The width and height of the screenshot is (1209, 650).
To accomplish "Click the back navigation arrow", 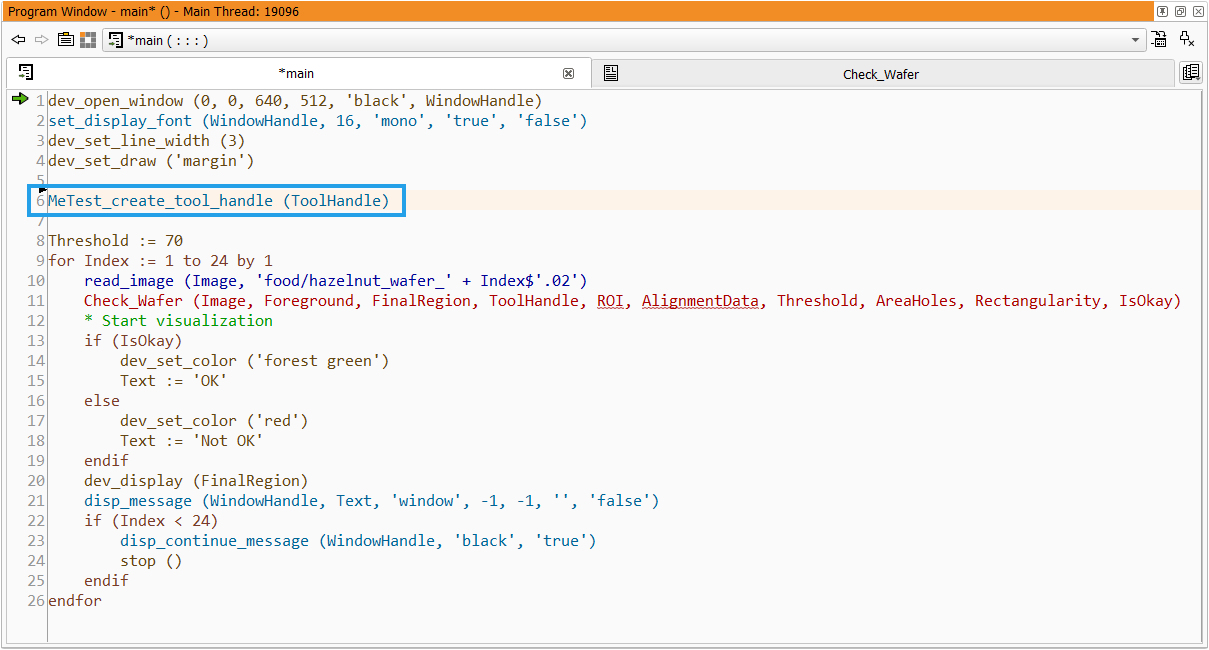I will tap(18, 40).
